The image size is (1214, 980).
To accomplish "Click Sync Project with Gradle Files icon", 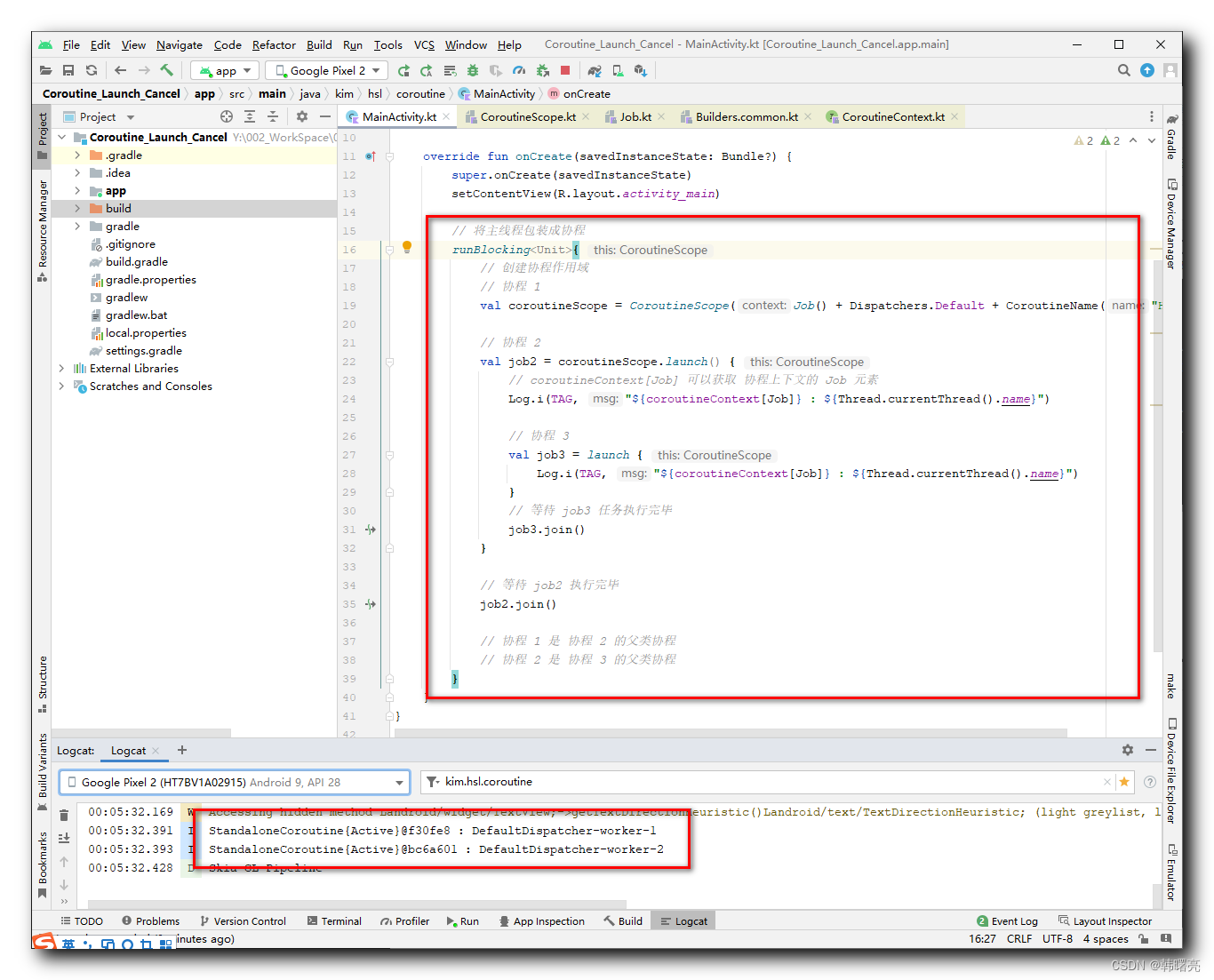I will pyautogui.click(x=595, y=70).
